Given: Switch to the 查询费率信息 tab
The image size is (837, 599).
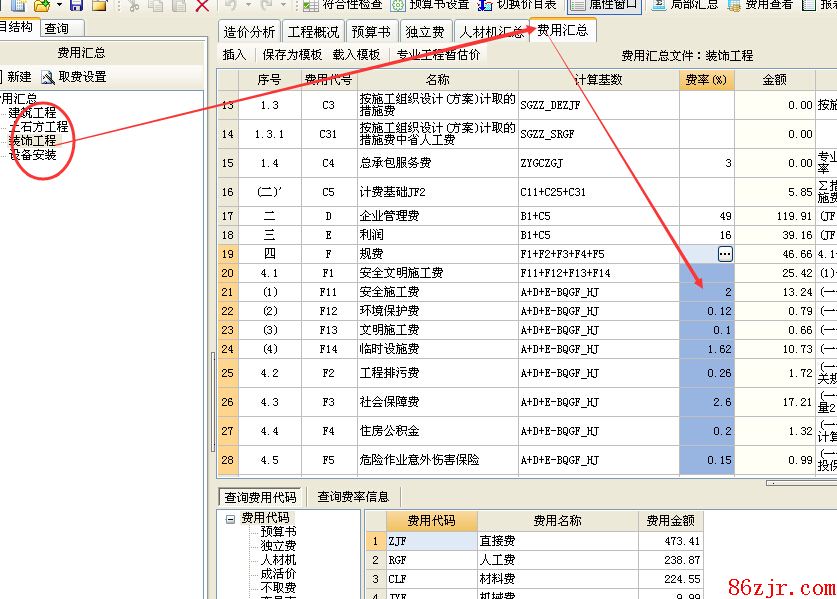Looking at the screenshot, I should coord(353,497).
